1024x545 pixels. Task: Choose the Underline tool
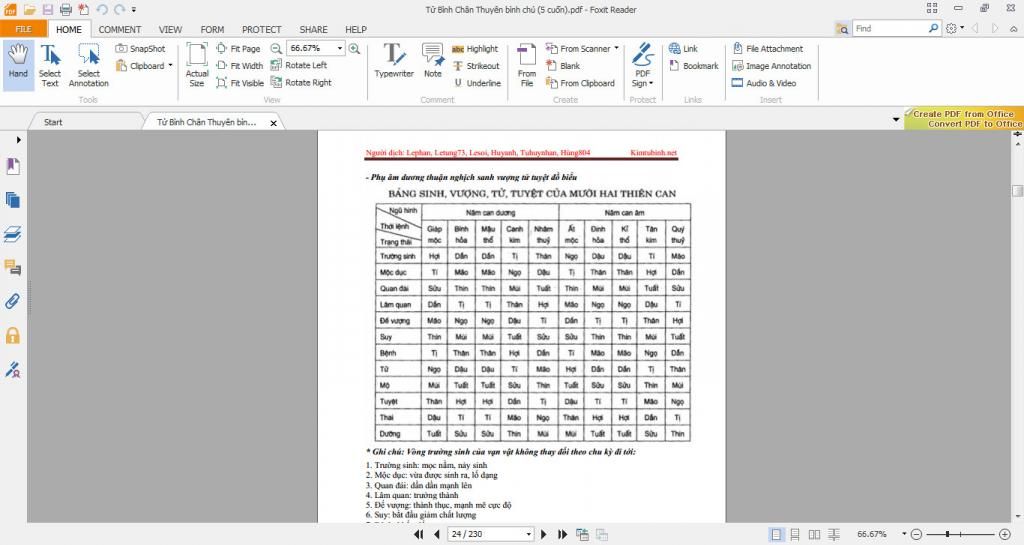click(x=477, y=83)
